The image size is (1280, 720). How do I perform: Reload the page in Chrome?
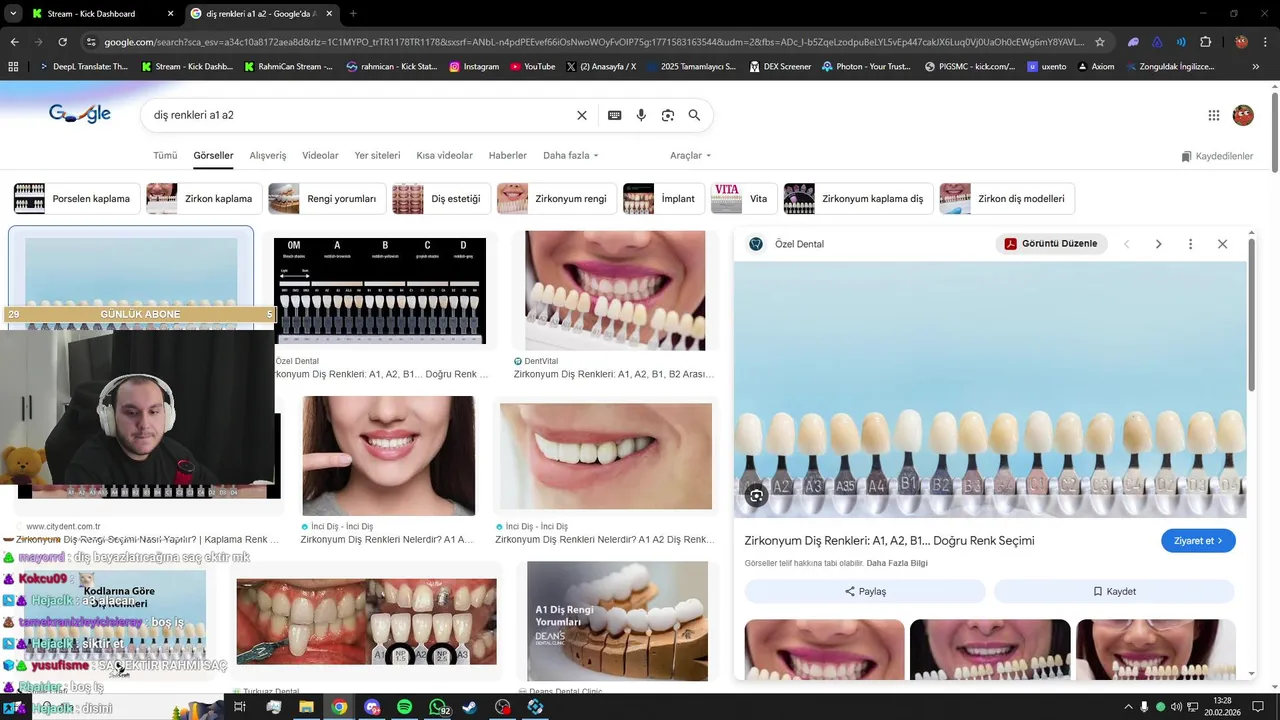pos(62,42)
